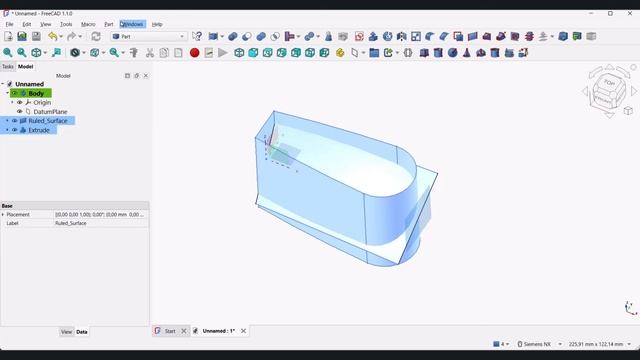Open the Part menu
Image resolution: width=640 pixels, height=360 pixels.
(109, 24)
